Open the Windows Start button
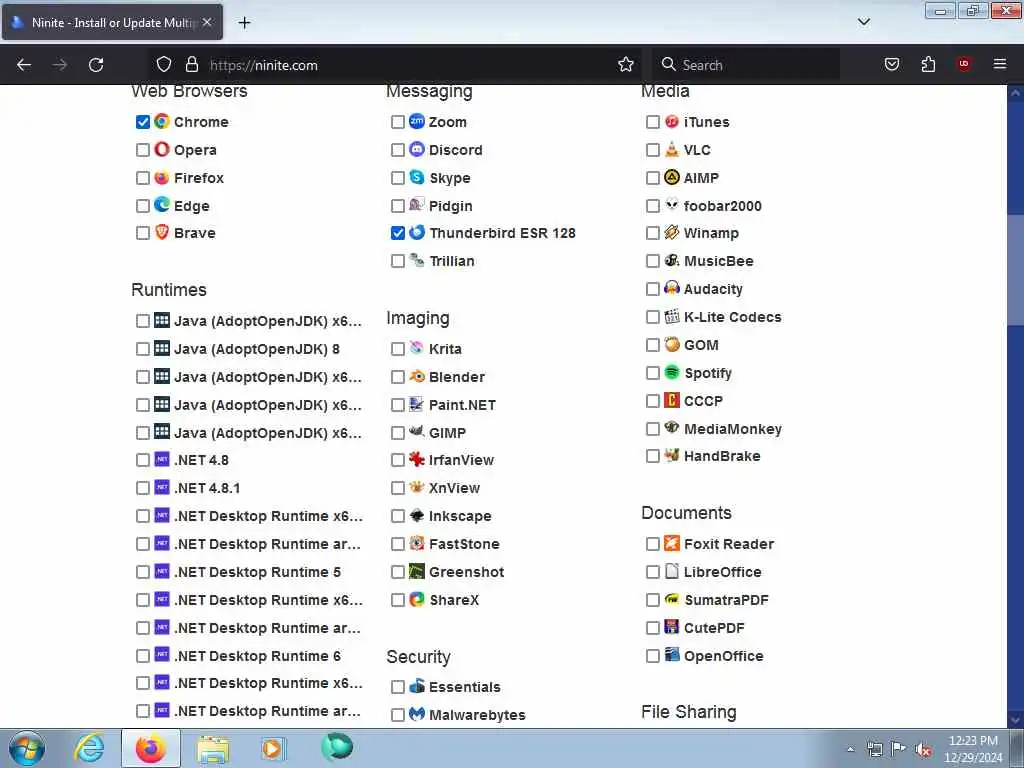The image size is (1024, 768). tap(27, 748)
